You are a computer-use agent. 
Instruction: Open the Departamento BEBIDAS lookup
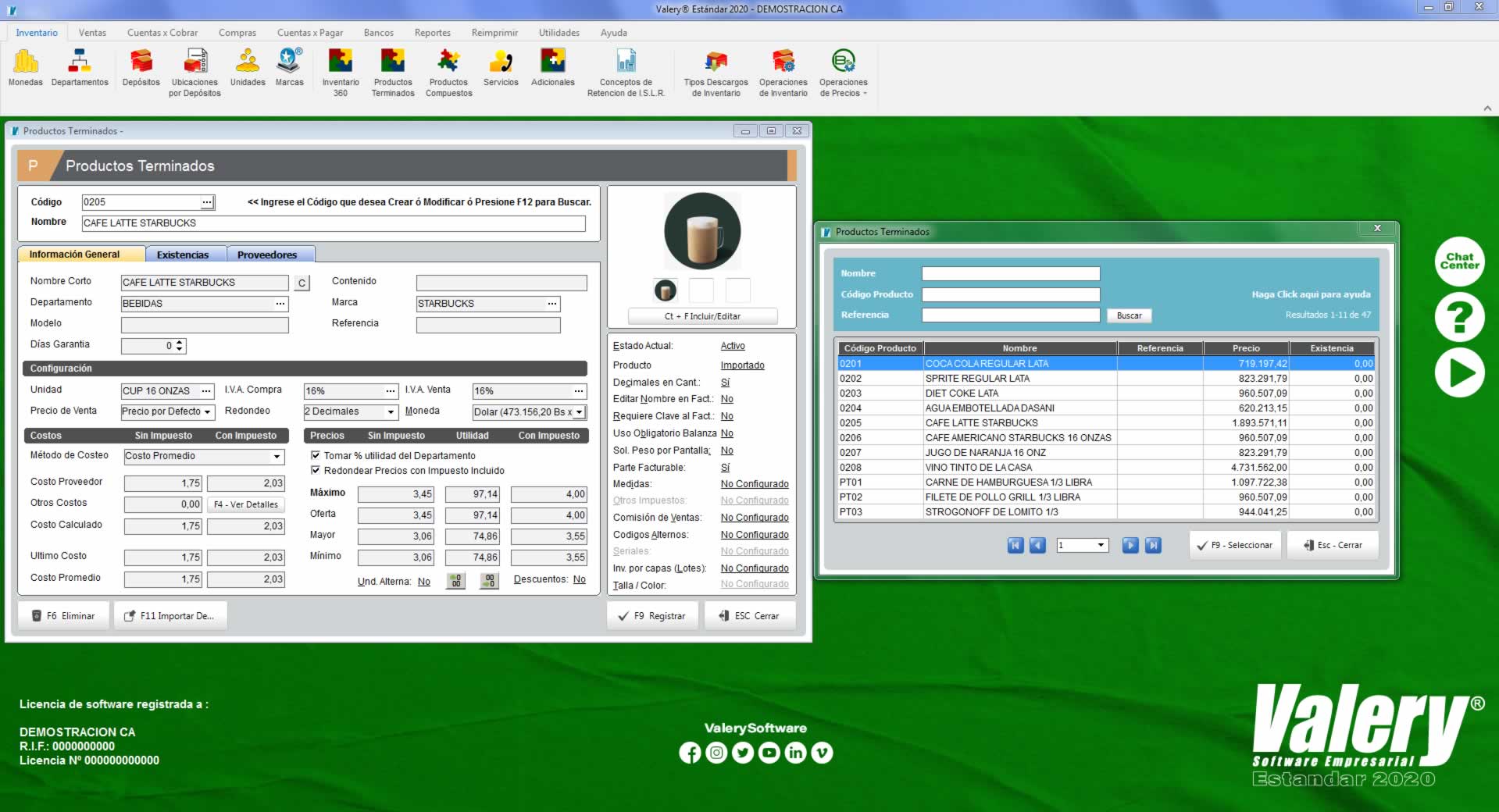pyautogui.click(x=280, y=304)
